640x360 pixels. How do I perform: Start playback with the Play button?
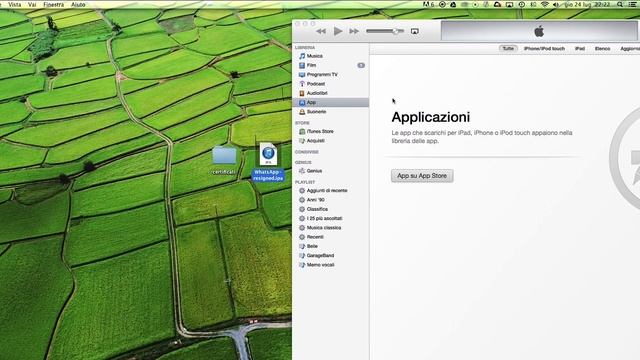point(338,31)
